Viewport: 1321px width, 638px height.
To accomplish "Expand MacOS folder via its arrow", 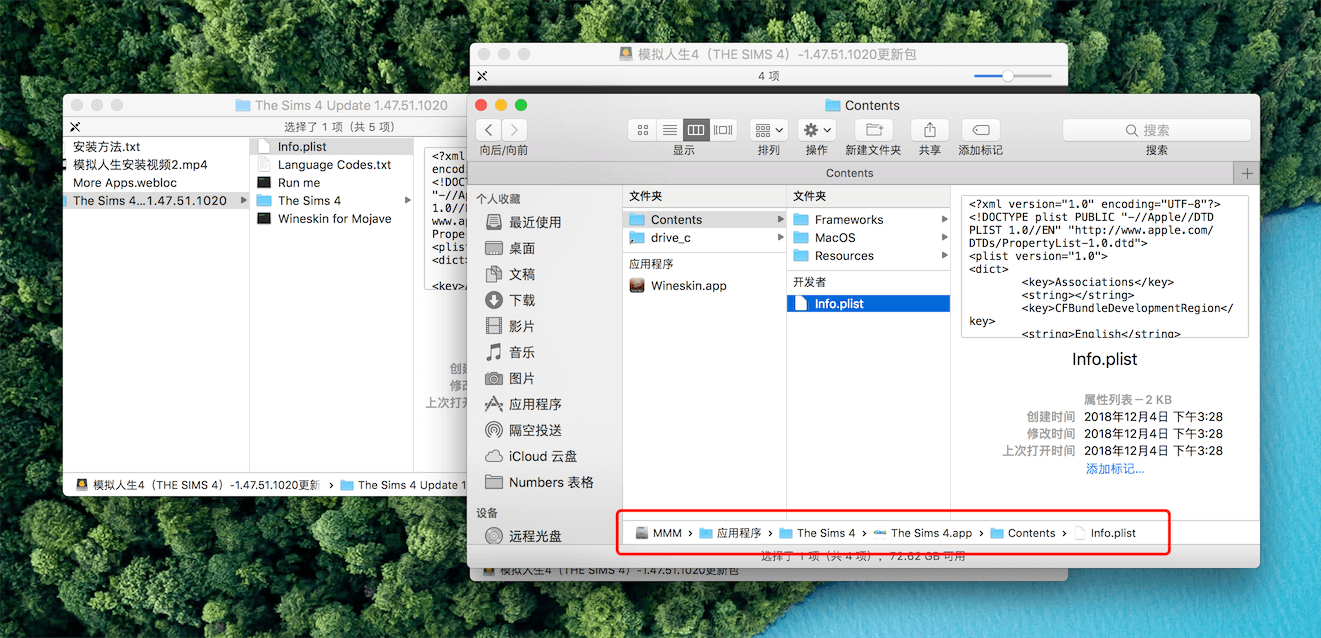I will point(943,238).
